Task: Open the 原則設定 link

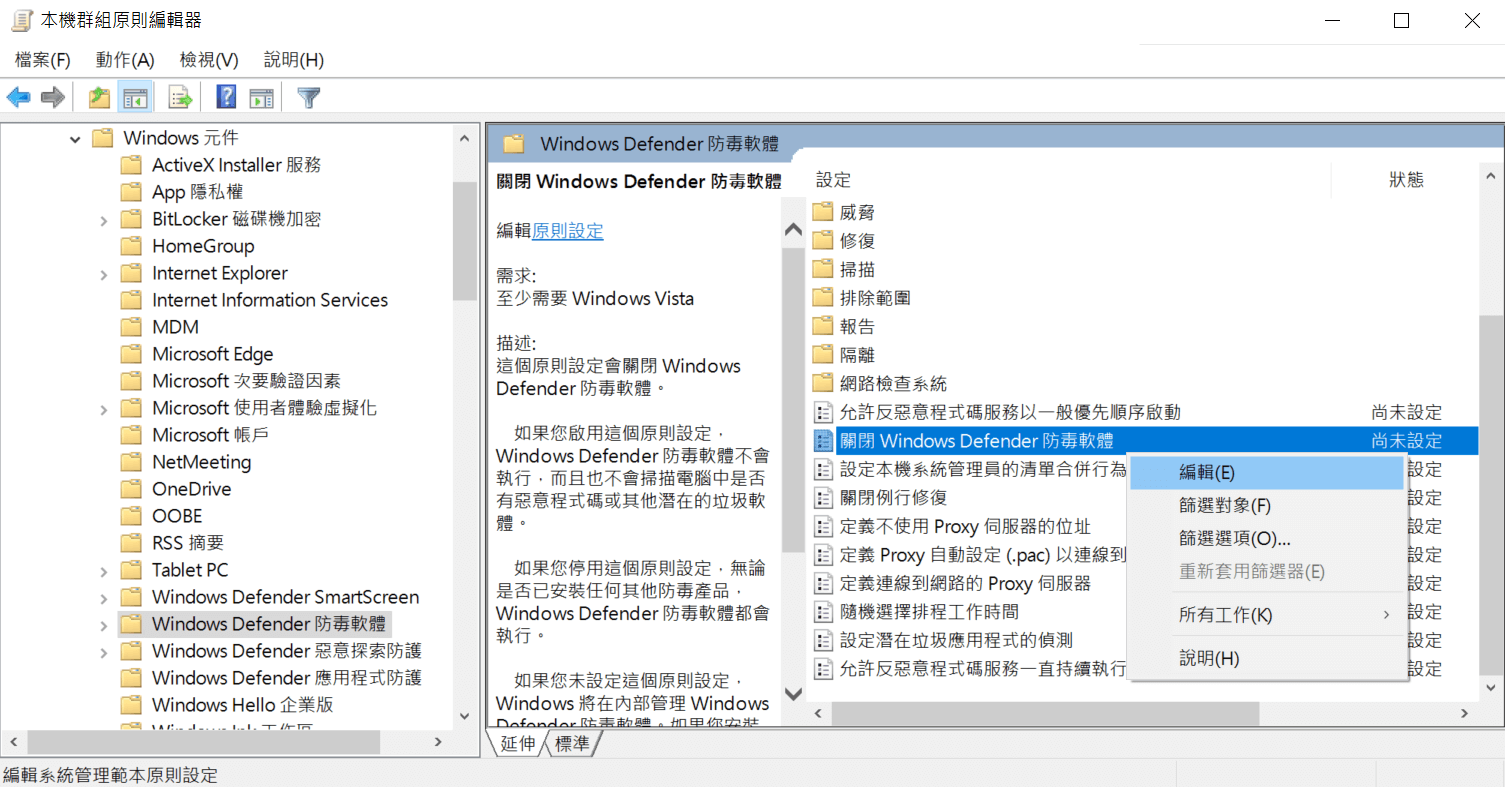Action: [x=568, y=231]
